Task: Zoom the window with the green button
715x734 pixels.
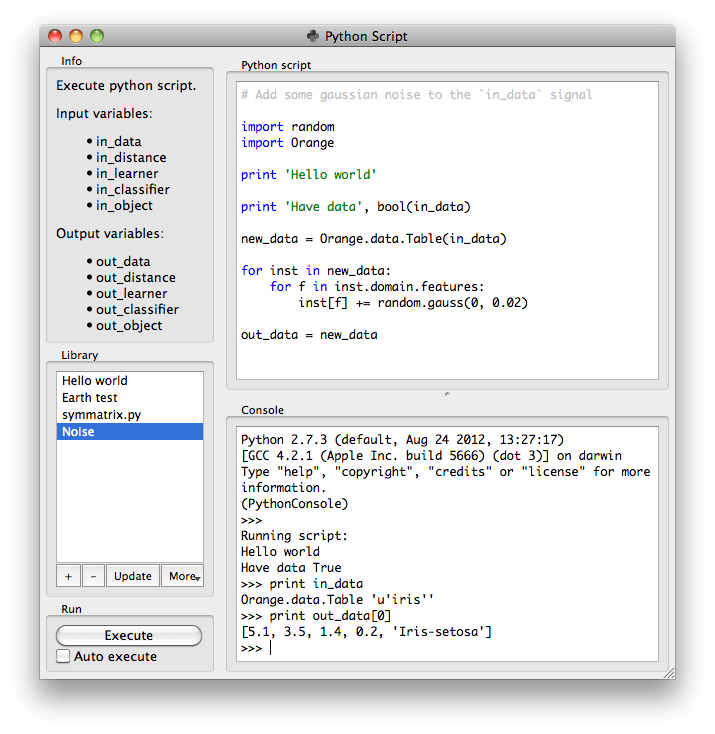Action: [x=97, y=36]
